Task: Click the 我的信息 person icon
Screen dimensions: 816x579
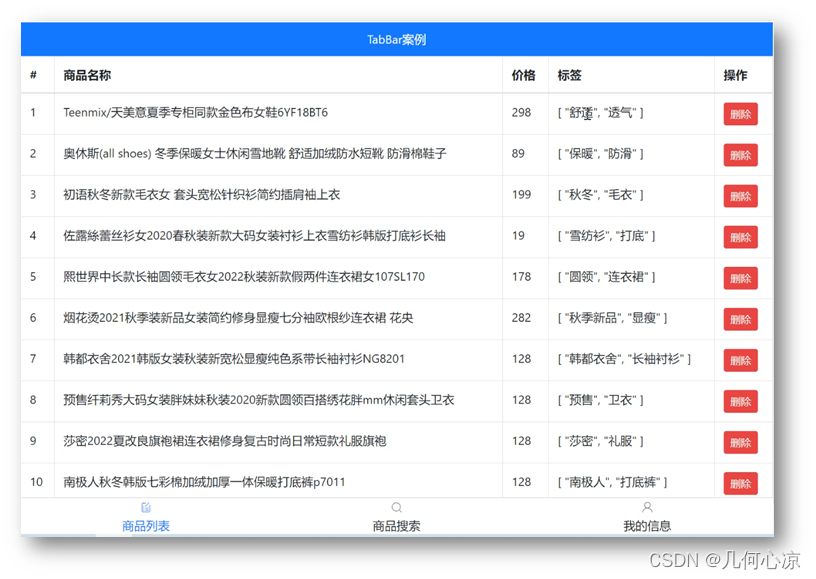Action: point(647,507)
